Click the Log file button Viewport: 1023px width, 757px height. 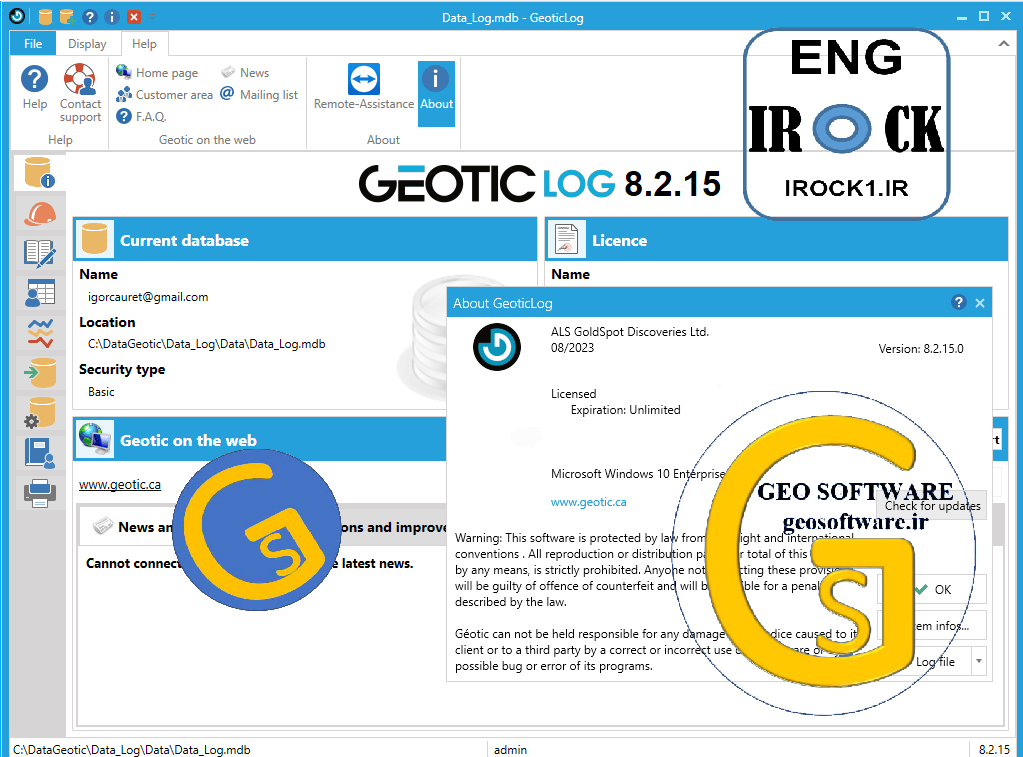click(x=924, y=661)
